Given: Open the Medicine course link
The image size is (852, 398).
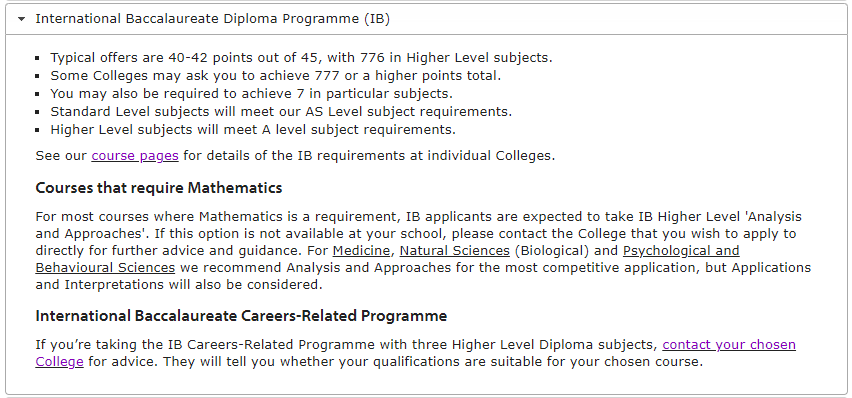Looking at the screenshot, I should coord(361,251).
